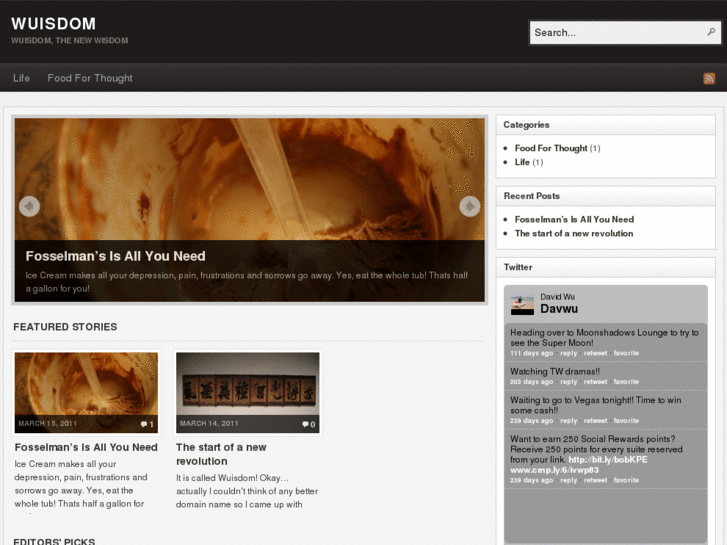Viewport: 727px width, 545px height.
Task: Click David Wu name in Twitter widget
Action: coord(557,297)
